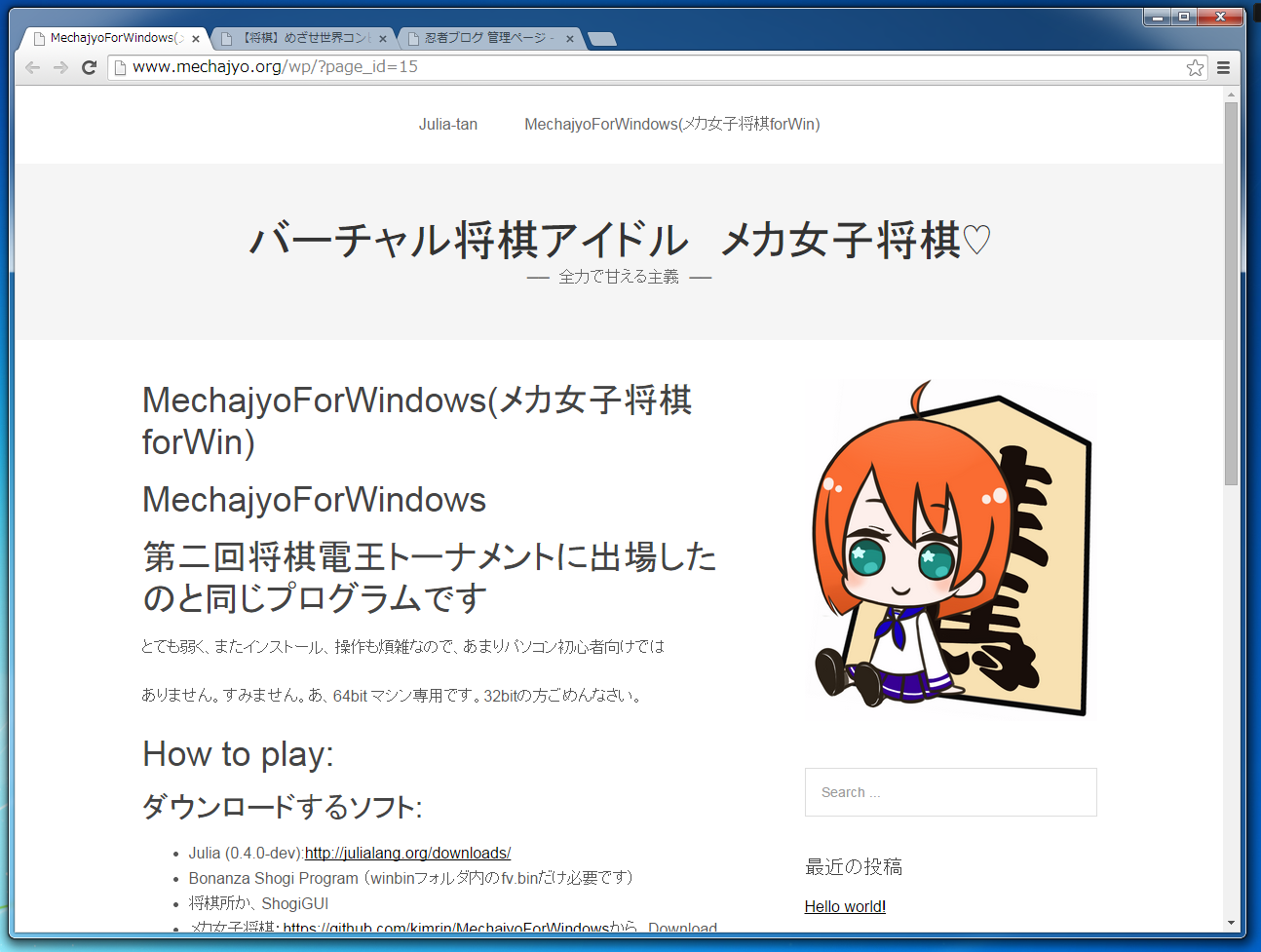Click the list item 将棋所か、ShogiGUI
Viewport: 1261px width, 952px height.
pyautogui.click(x=258, y=903)
